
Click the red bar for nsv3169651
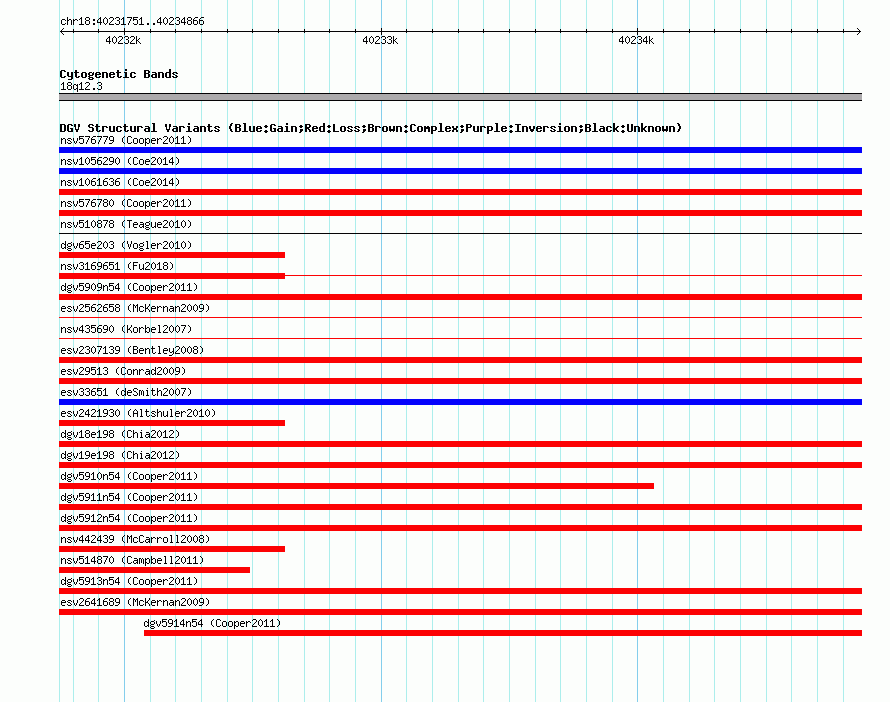point(172,276)
